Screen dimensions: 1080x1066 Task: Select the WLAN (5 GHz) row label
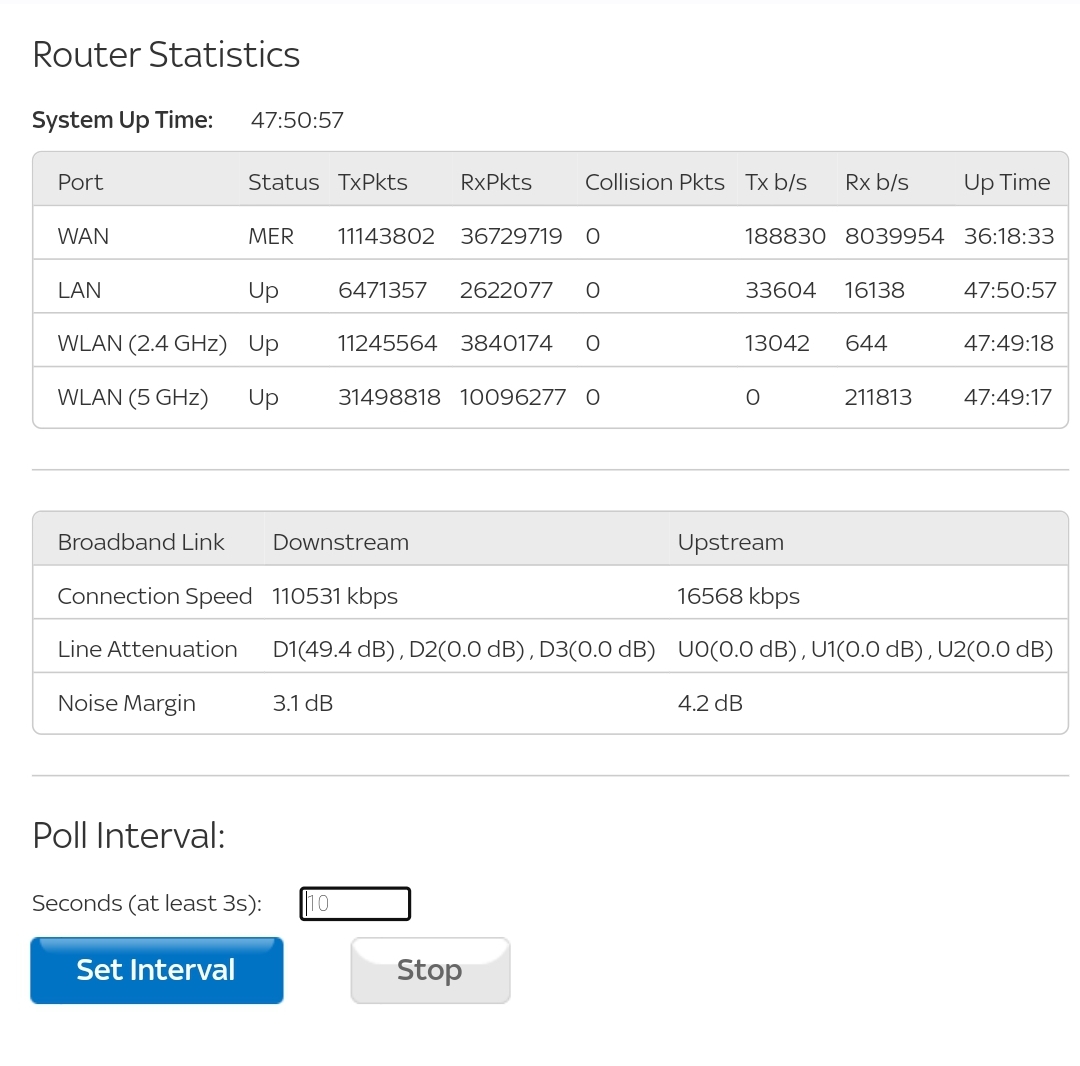tap(132, 398)
